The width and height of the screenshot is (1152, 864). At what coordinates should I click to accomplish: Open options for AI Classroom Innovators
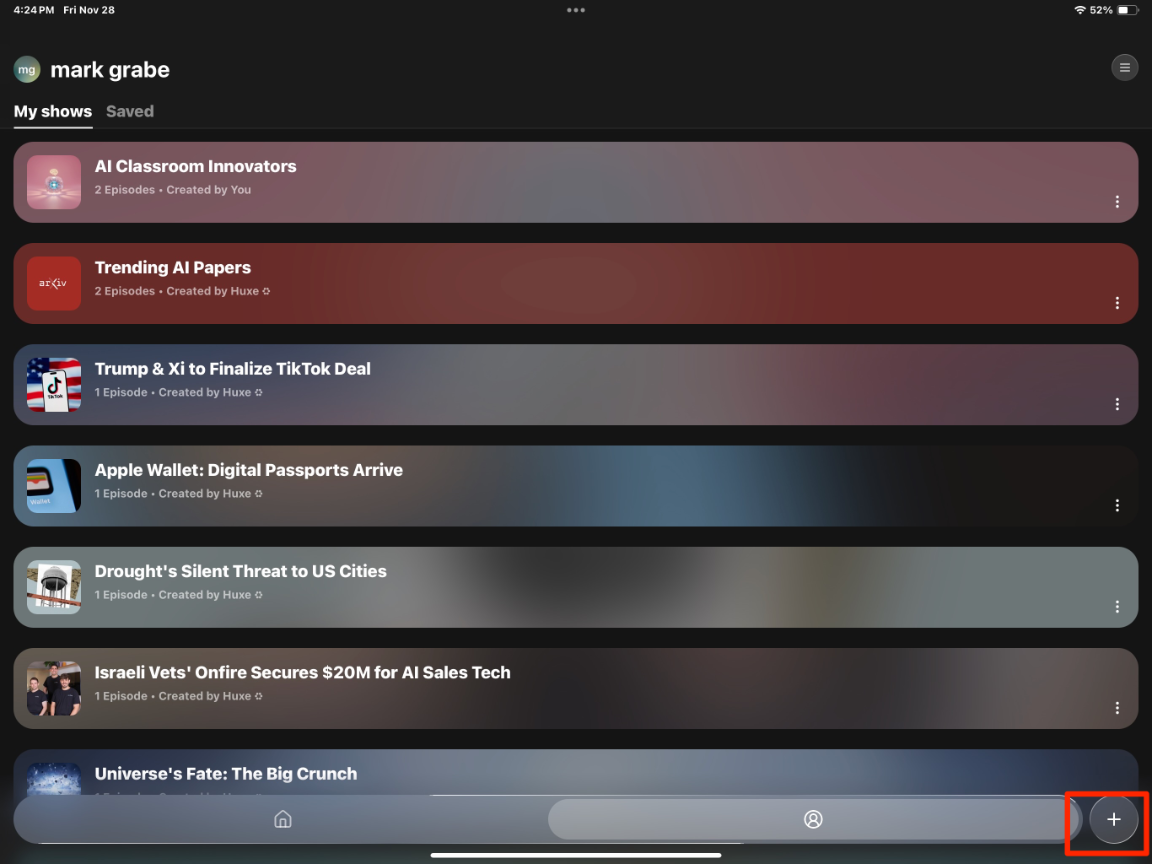(1117, 202)
